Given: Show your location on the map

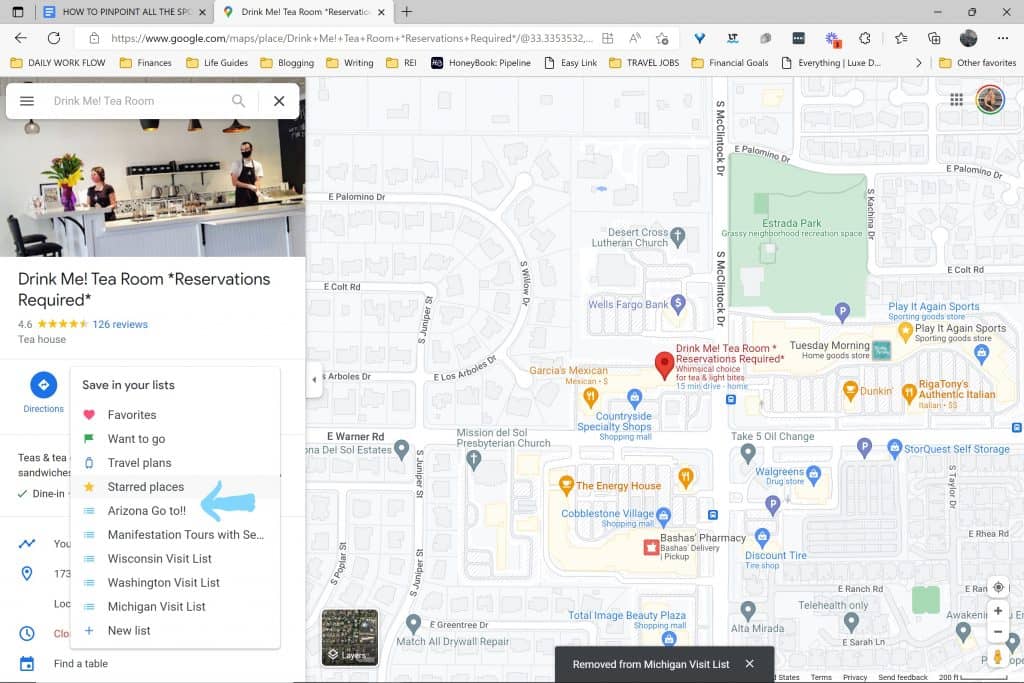Looking at the screenshot, I should coord(998,587).
